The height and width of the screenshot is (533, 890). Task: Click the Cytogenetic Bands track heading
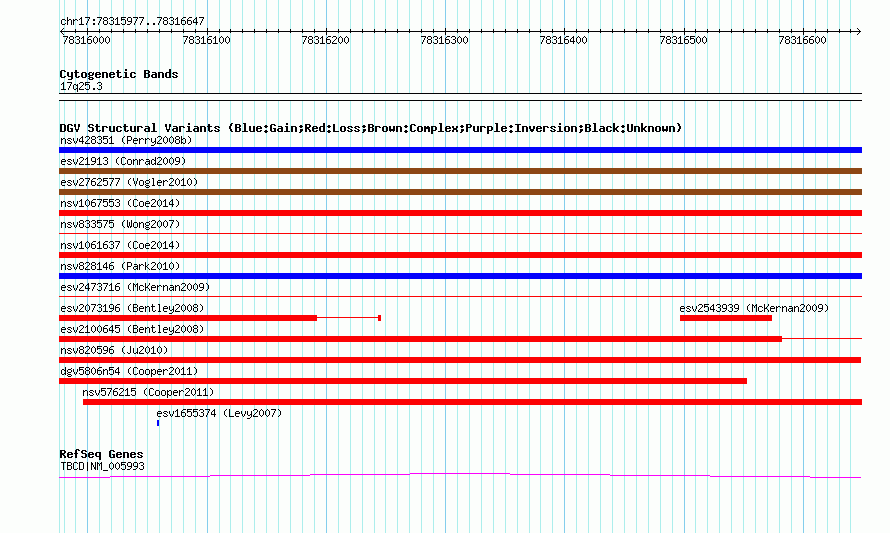point(119,74)
